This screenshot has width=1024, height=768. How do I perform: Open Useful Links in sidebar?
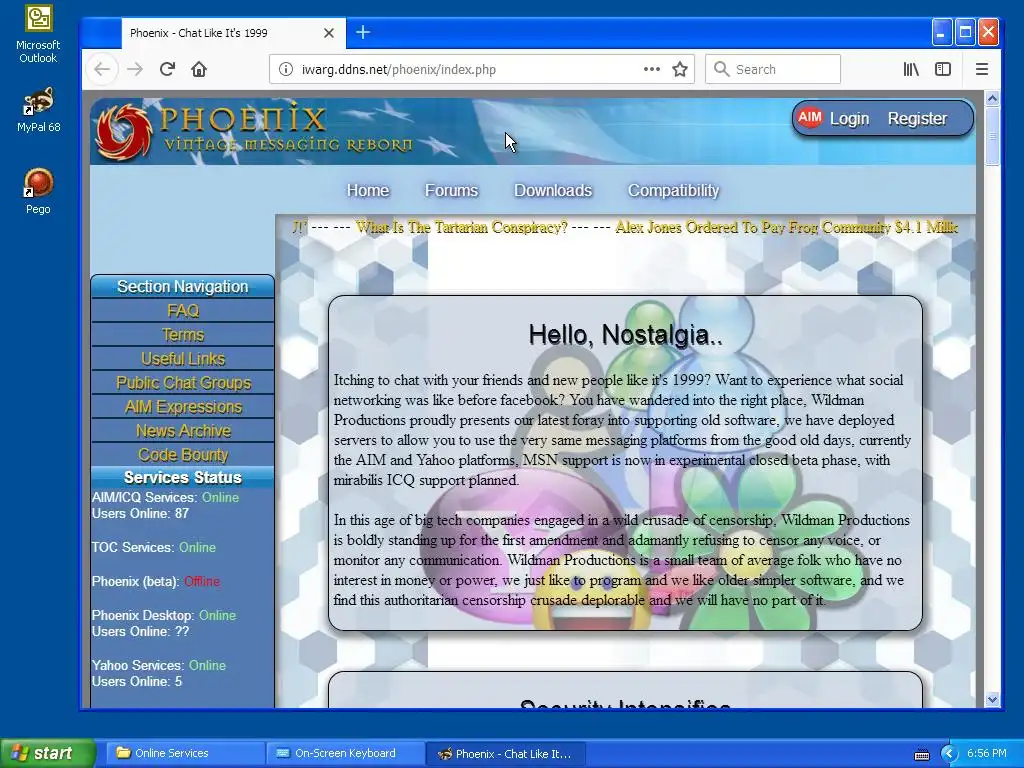tap(183, 359)
